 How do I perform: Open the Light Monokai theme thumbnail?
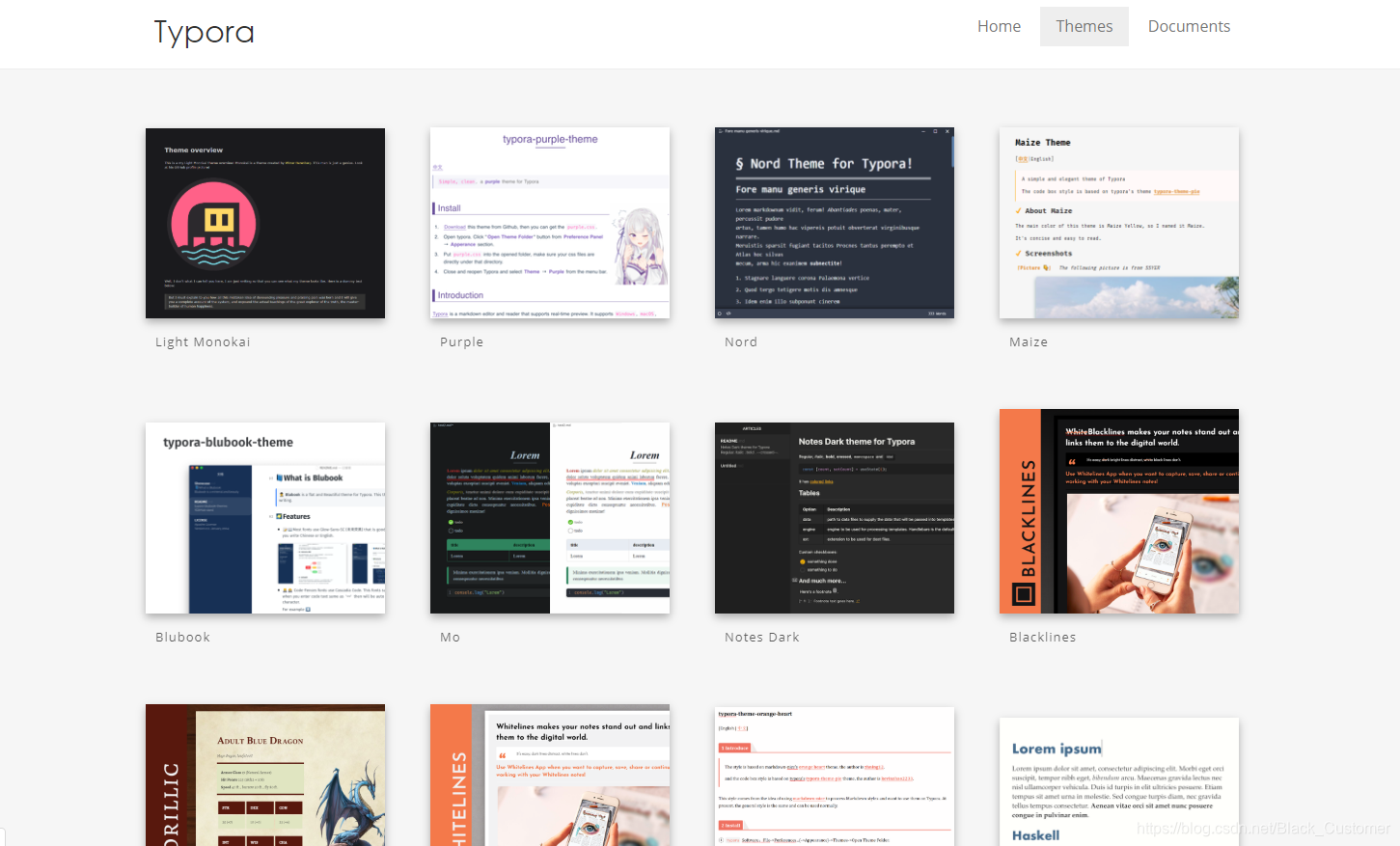[x=265, y=223]
